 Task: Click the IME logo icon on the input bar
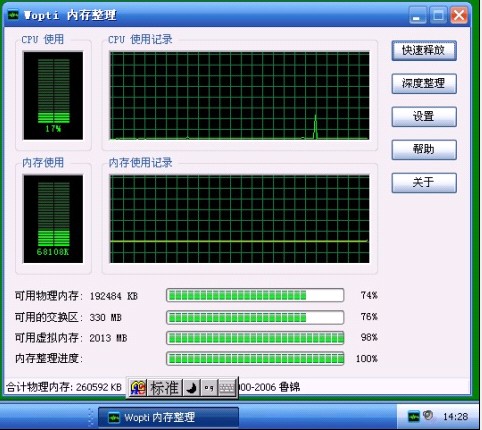pos(138,388)
